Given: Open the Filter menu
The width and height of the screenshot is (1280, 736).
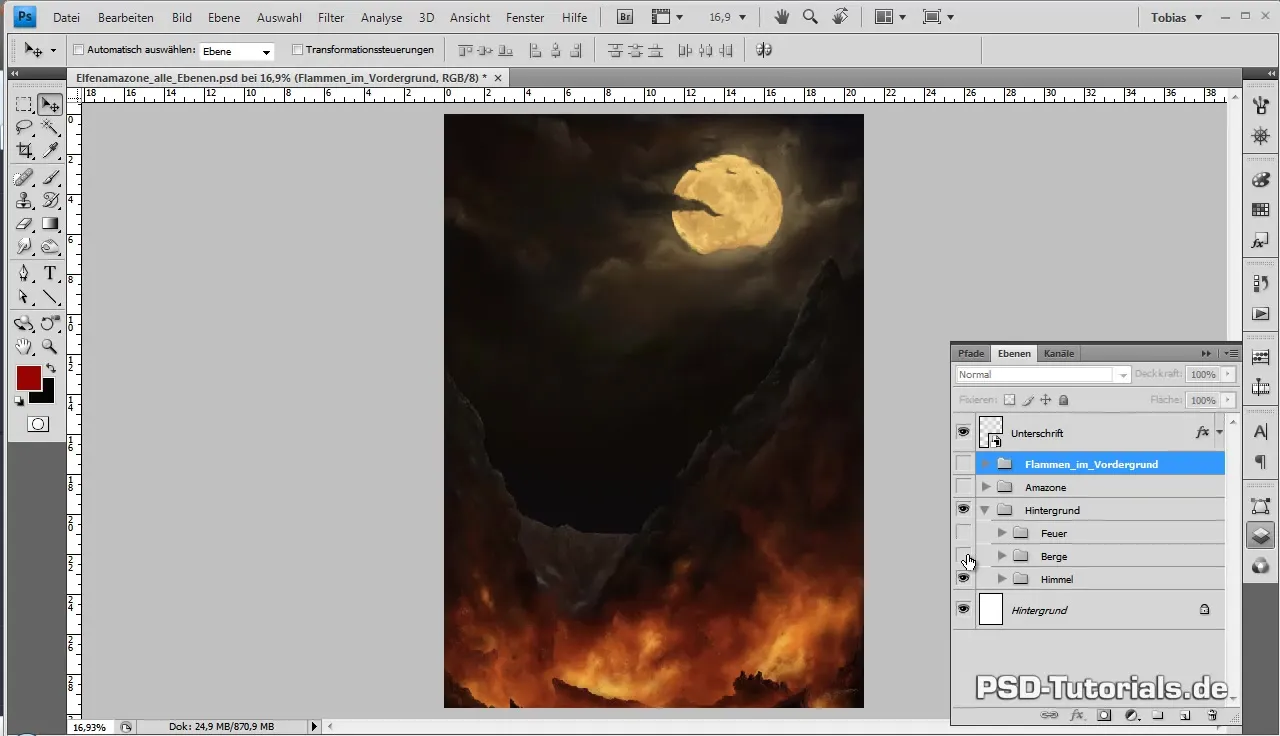Looking at the screenshot, I should [331, 18].
